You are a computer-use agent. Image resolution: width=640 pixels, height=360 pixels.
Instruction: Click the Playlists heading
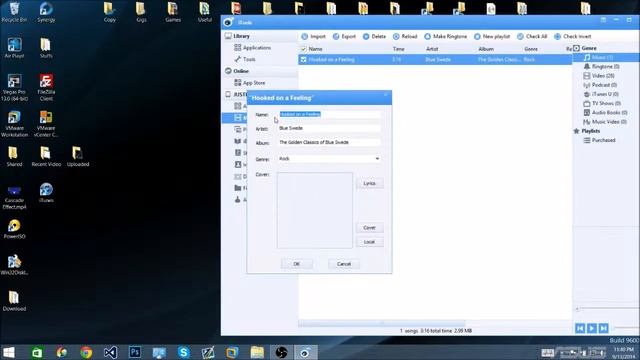pyautogui.click(x=591, y=131)
